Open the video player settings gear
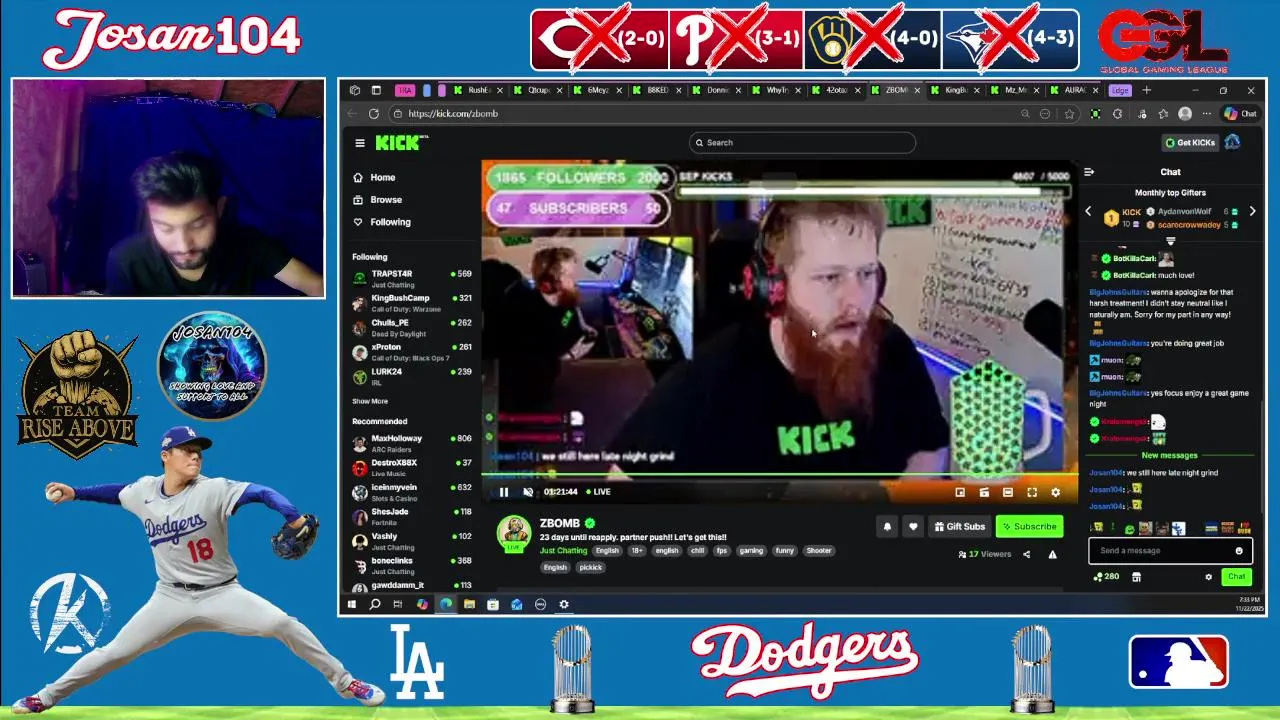Viewport: 1280px width, 720px height. pyautogui.click(x=1055, y=492)
